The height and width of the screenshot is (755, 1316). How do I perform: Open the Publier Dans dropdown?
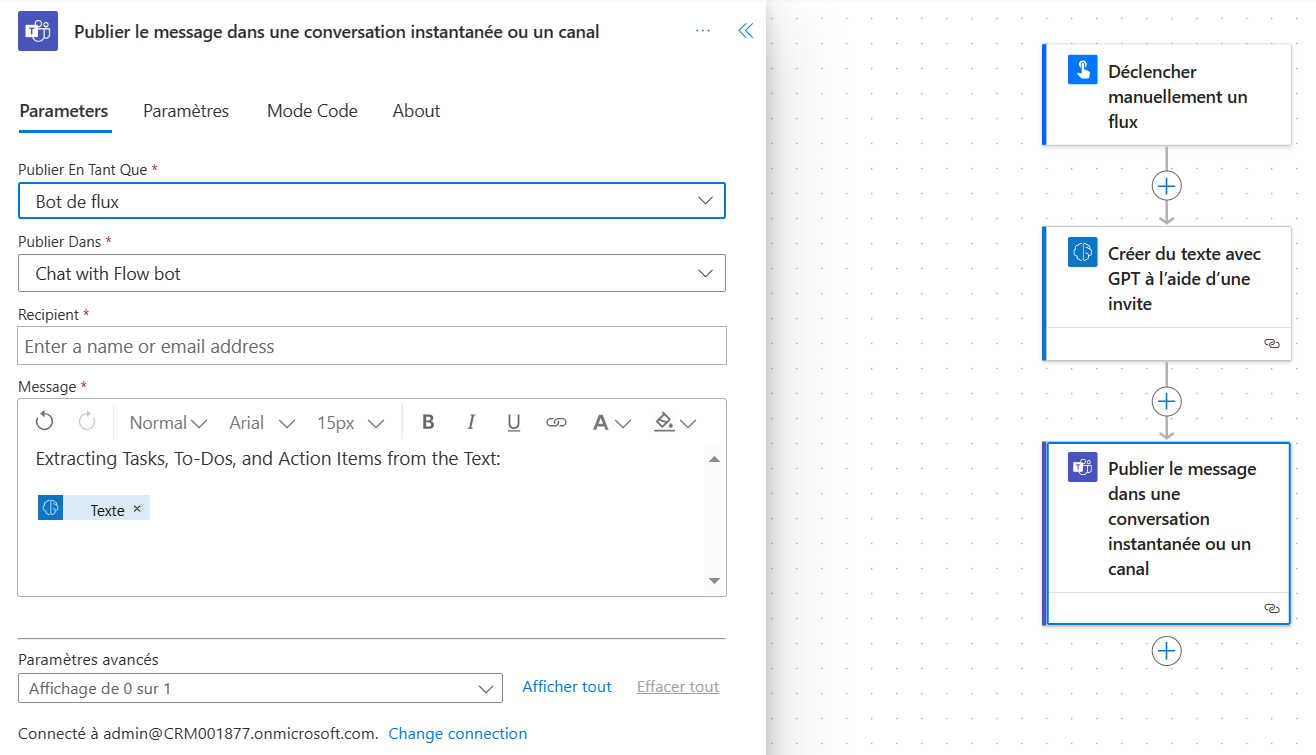(372, 273)
